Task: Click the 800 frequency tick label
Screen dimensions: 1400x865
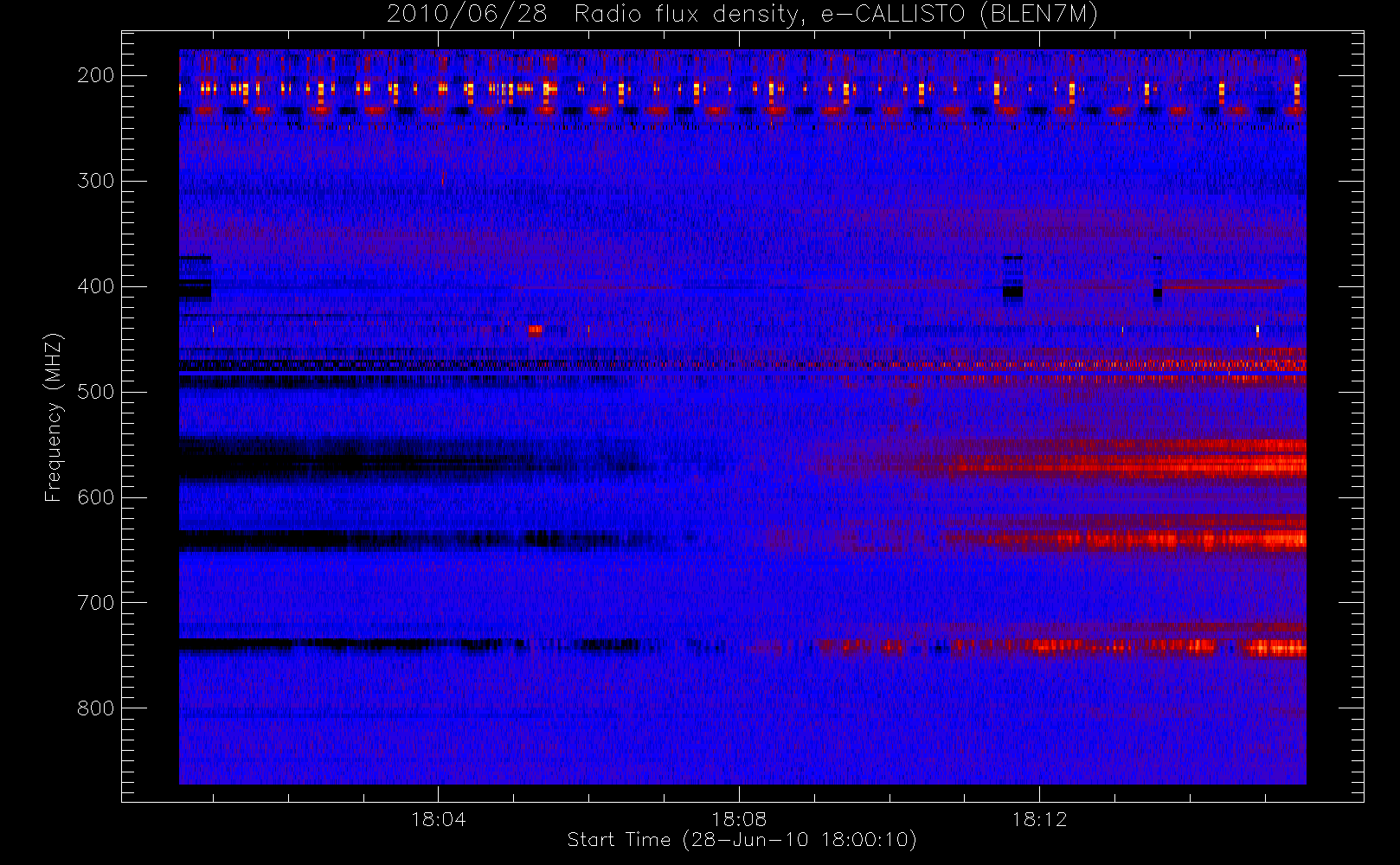Action: point(95,708)
